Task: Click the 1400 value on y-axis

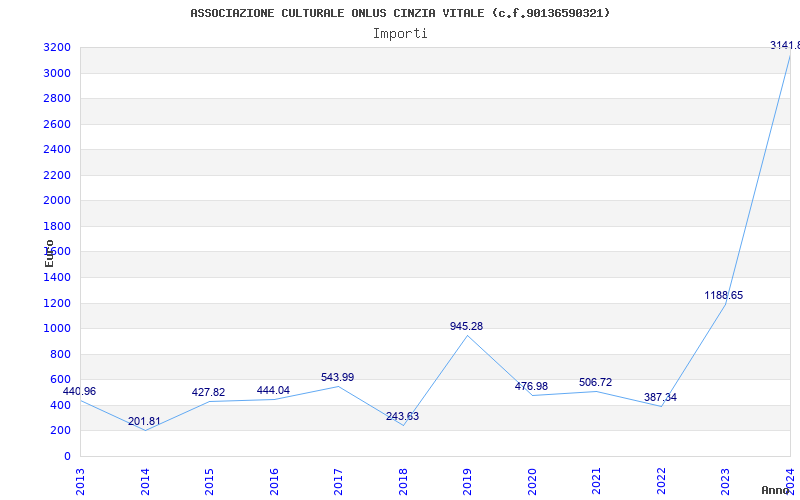Action: pyautogui.click(x=57, y=278)
